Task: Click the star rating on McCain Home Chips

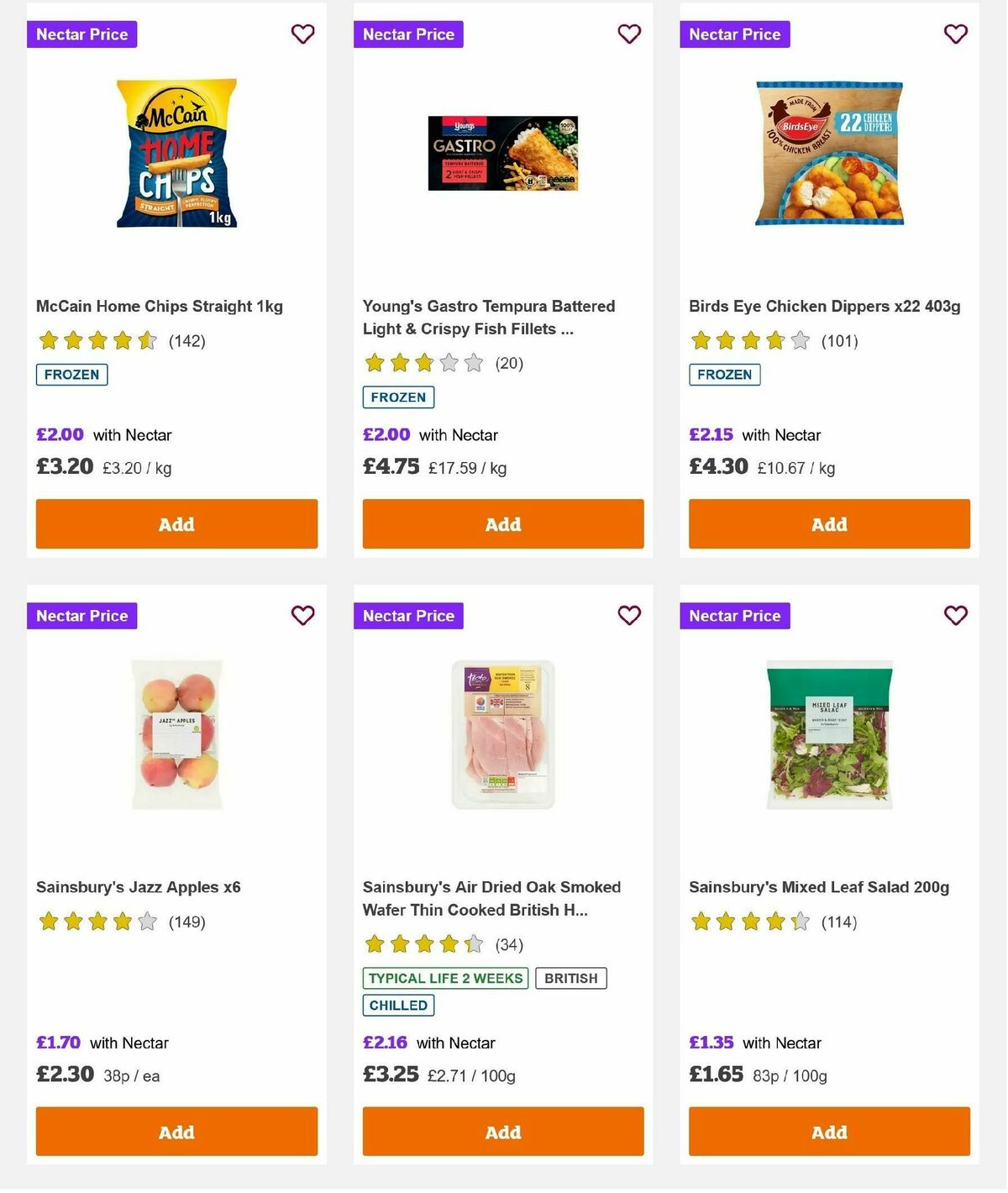Action: pyautogui.click(x=97, y=340)
